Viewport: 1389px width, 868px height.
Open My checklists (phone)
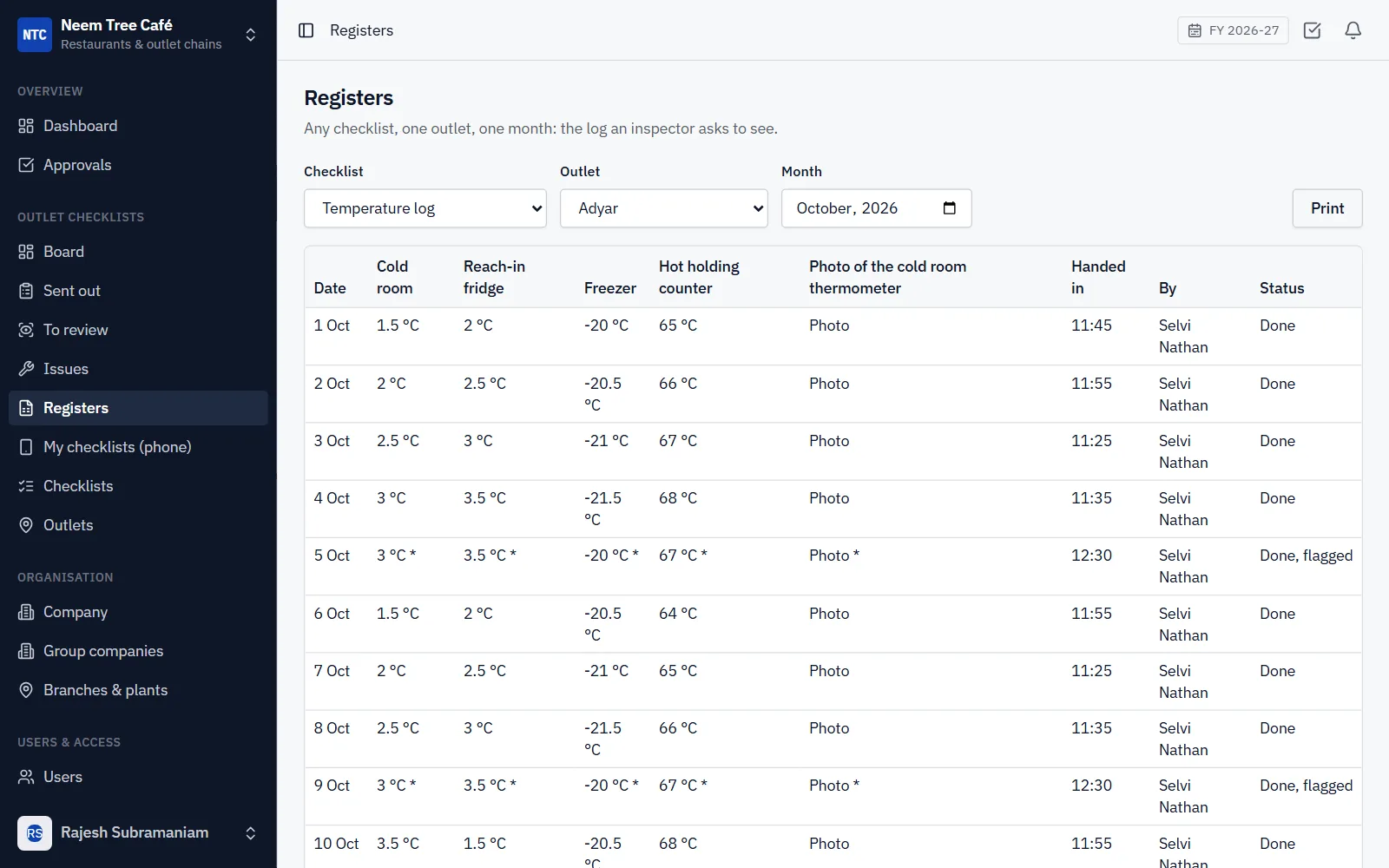pyautogui.click(x=138, y=447)
